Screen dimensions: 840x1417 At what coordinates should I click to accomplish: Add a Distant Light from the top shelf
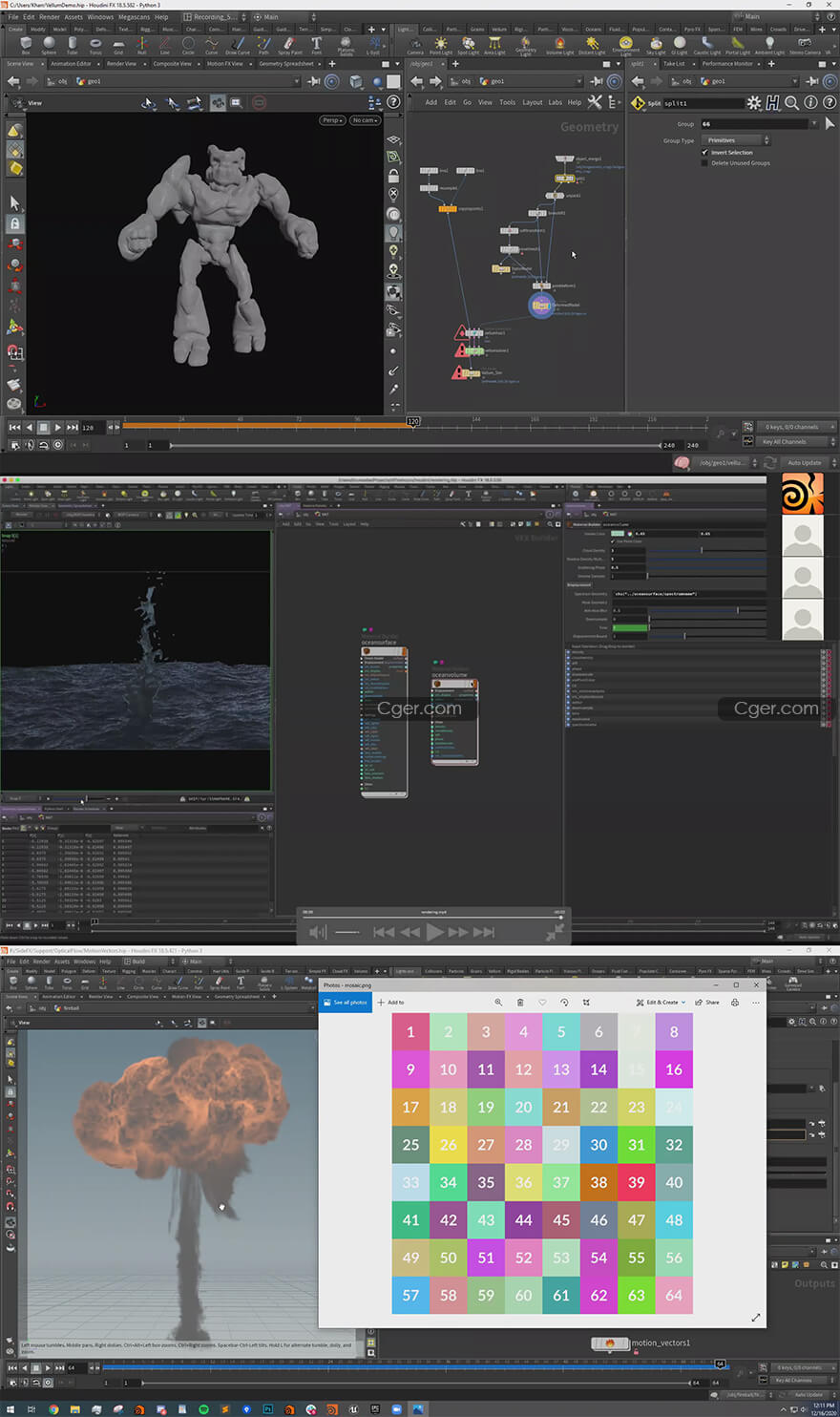click(x=592, y=45)
